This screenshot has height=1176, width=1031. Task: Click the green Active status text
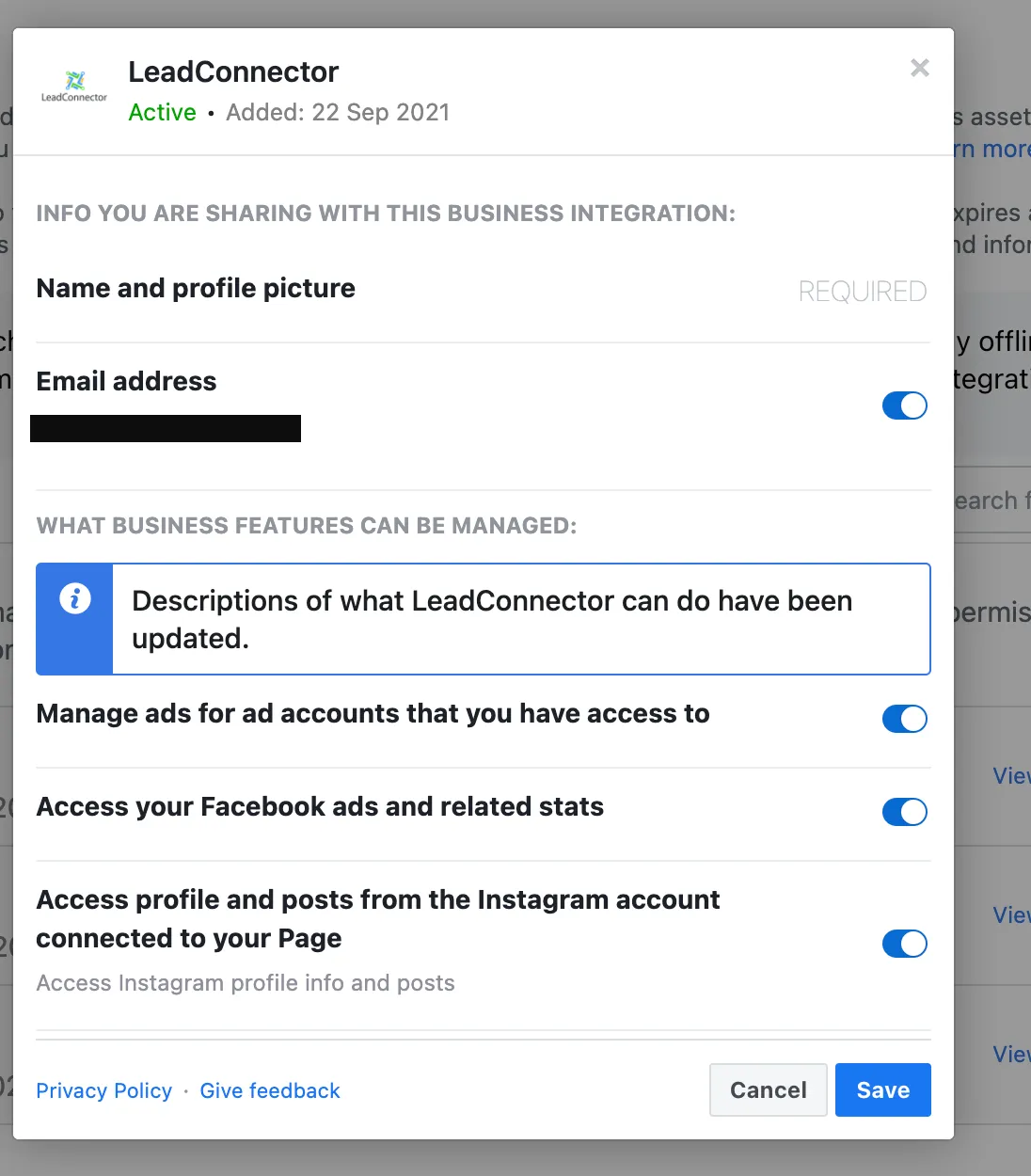[x=163, y=113]
